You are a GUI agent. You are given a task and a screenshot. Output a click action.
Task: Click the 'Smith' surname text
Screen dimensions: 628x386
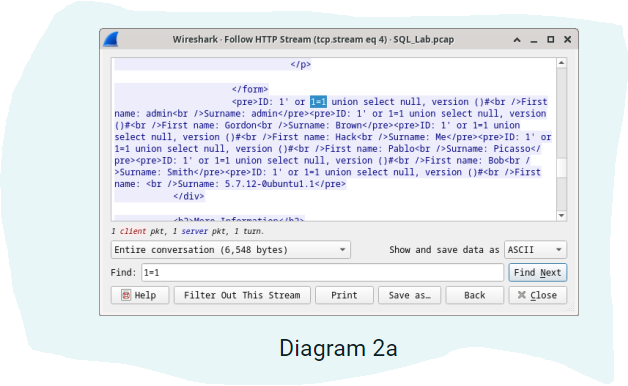tap(180, 173)
